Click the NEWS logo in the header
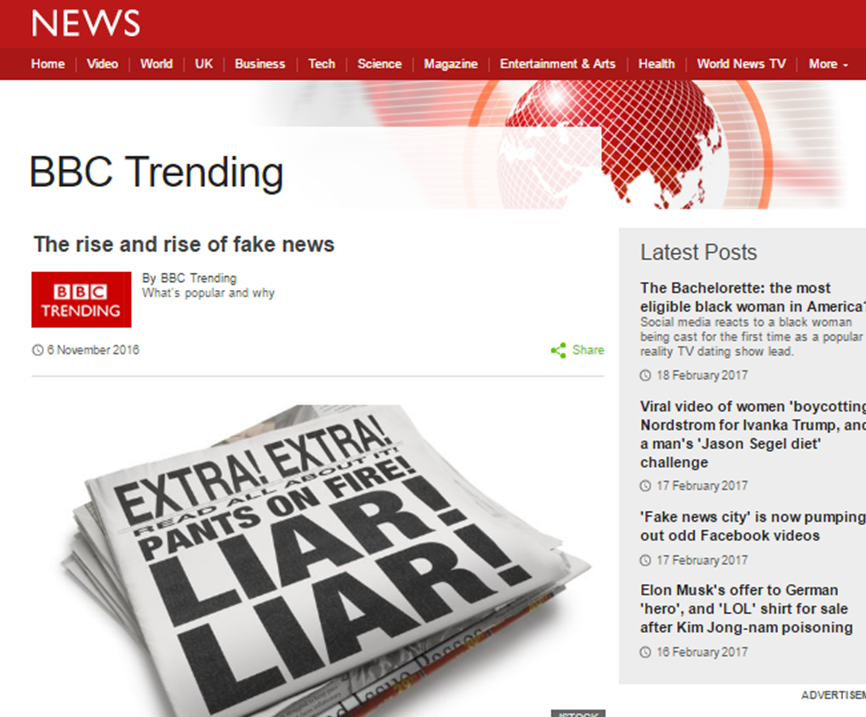The image size is (866, 717). point(86,23)
